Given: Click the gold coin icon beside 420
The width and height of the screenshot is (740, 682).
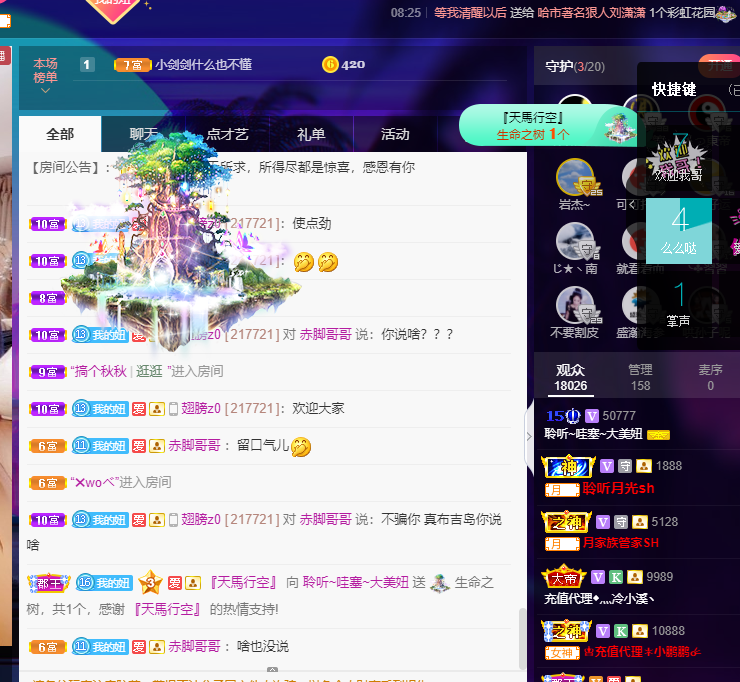Looking at the screenshot, I should pyautogui.click(x=330, y=65).
